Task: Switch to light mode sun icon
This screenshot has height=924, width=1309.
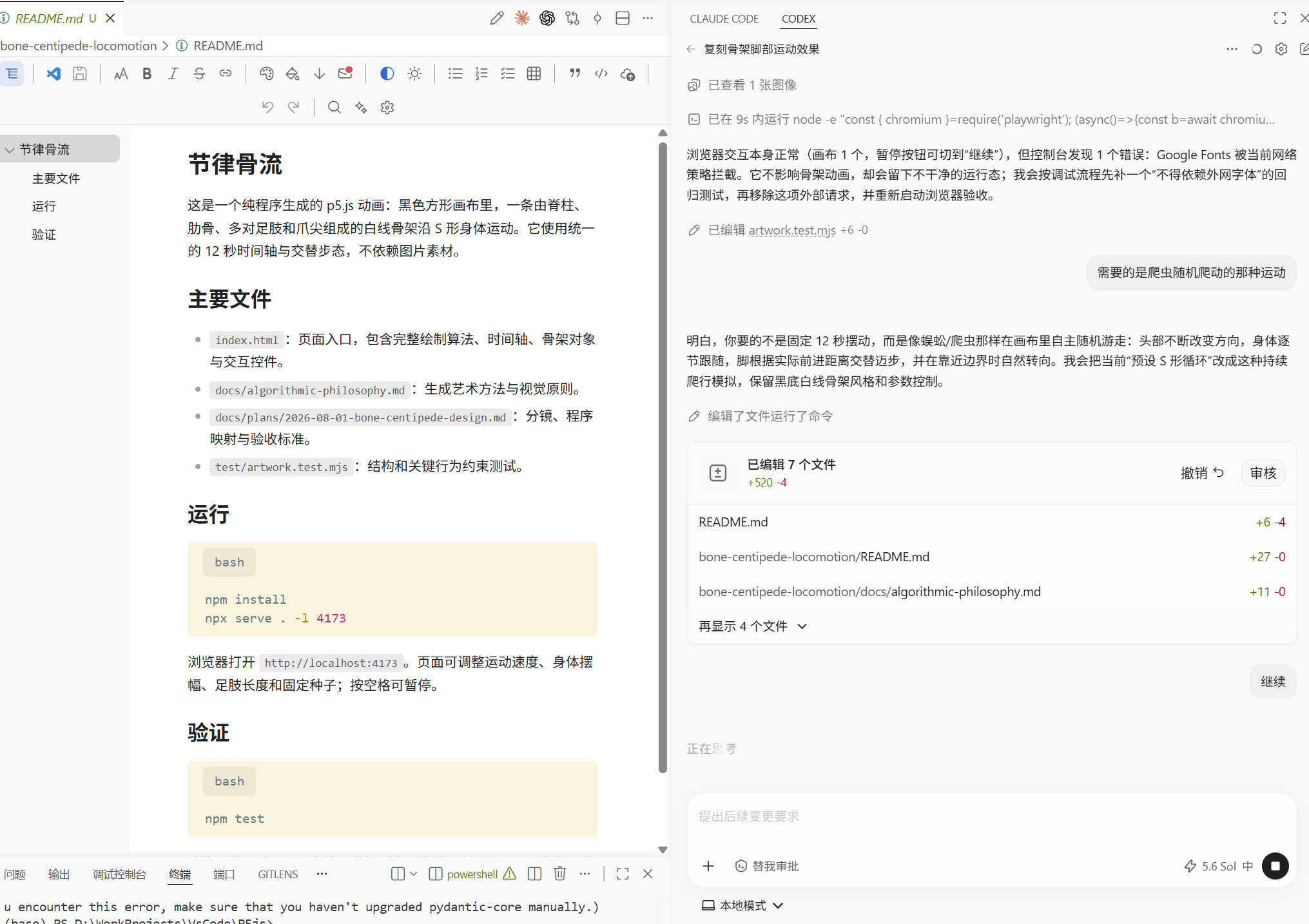Action: [x=414, y=73]
